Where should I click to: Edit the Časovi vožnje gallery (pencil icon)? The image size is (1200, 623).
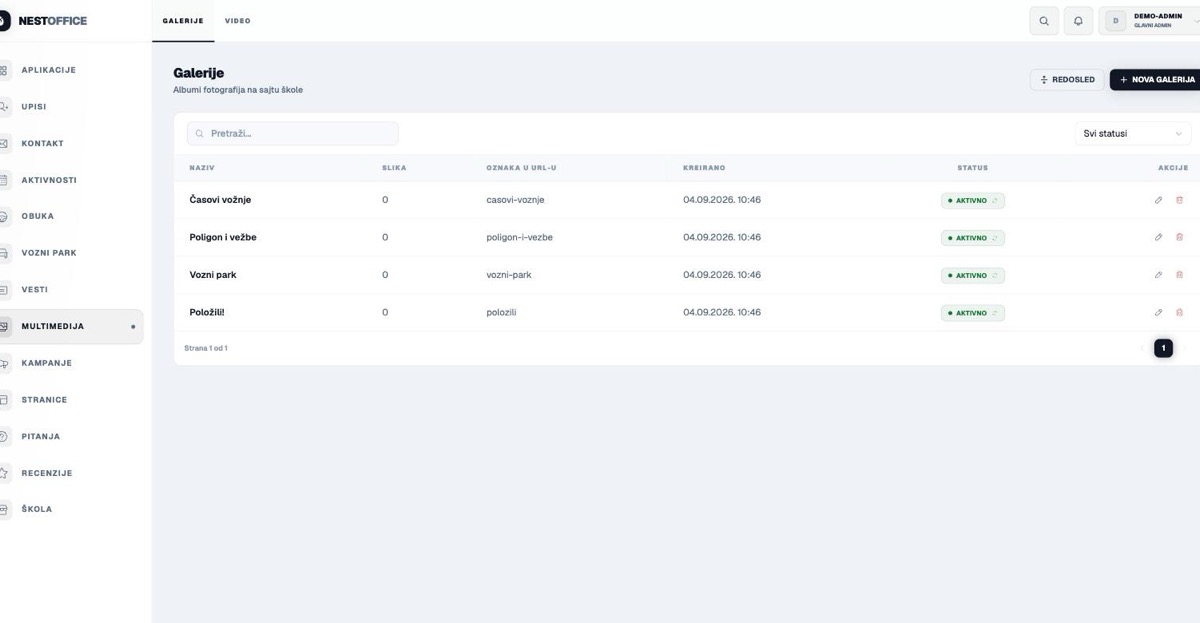point(1158,200)
